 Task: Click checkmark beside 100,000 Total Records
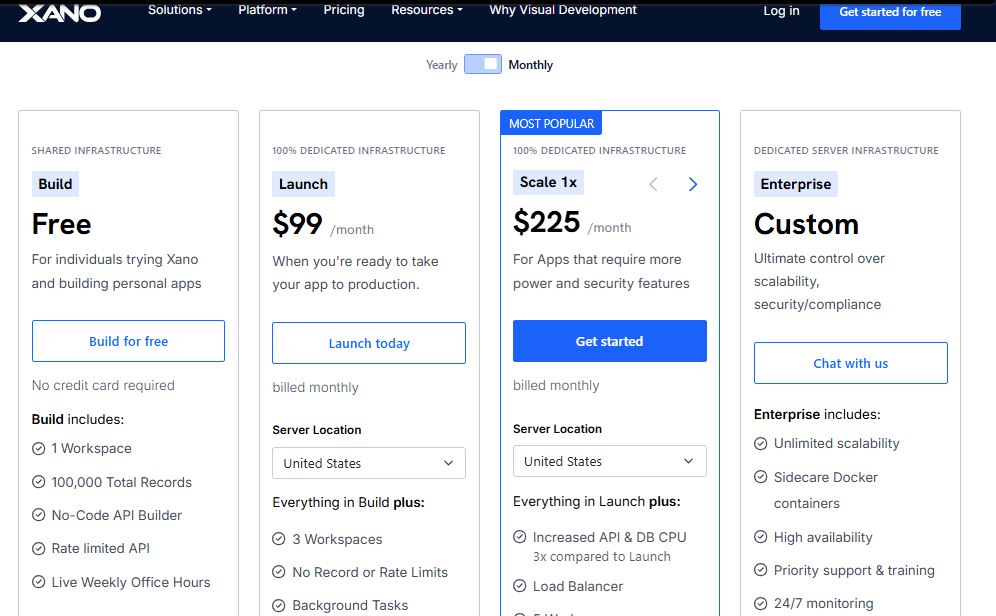[39, 482]
